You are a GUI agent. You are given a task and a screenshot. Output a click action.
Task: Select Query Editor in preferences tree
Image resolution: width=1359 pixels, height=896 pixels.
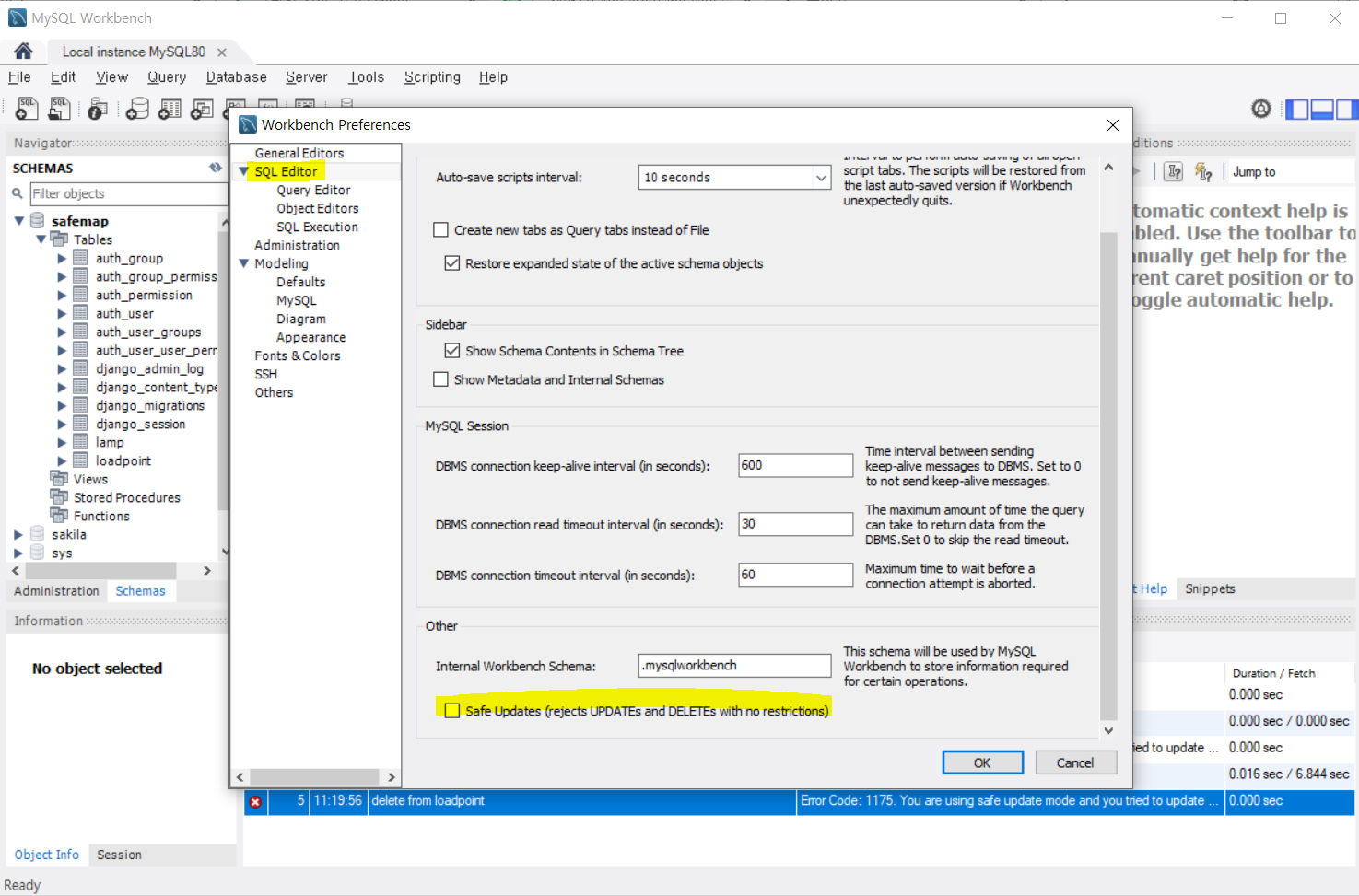pos(313,190)
